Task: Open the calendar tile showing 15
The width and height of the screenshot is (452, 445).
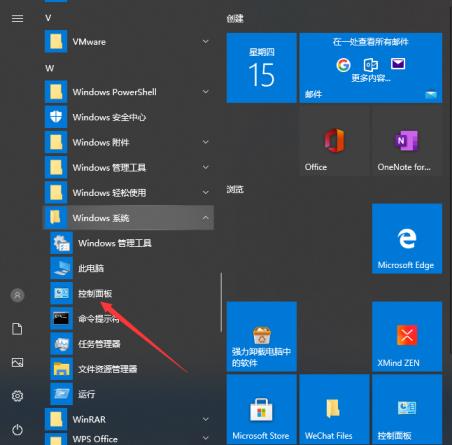Action: [x=261, y=68]
